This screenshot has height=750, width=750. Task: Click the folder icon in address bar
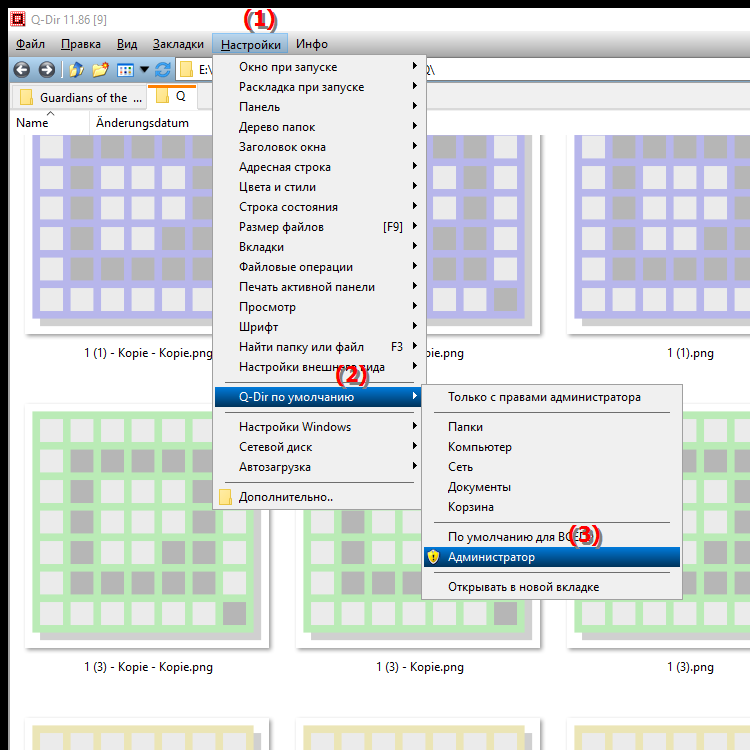[186, 70]
